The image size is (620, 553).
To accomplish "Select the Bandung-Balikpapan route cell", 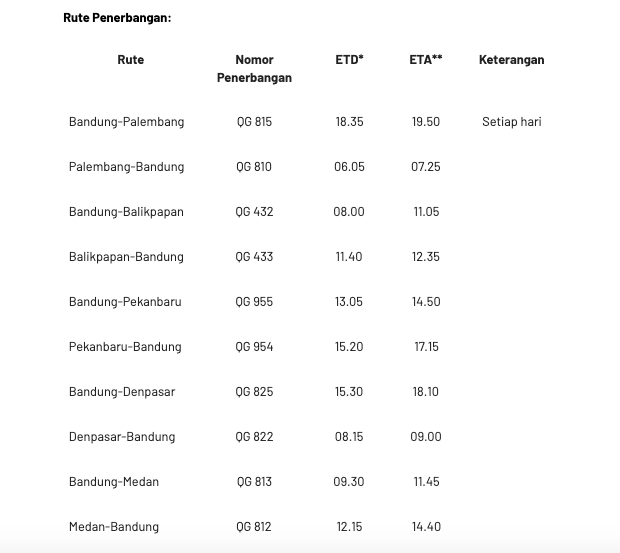I will [x=126, y=212].
